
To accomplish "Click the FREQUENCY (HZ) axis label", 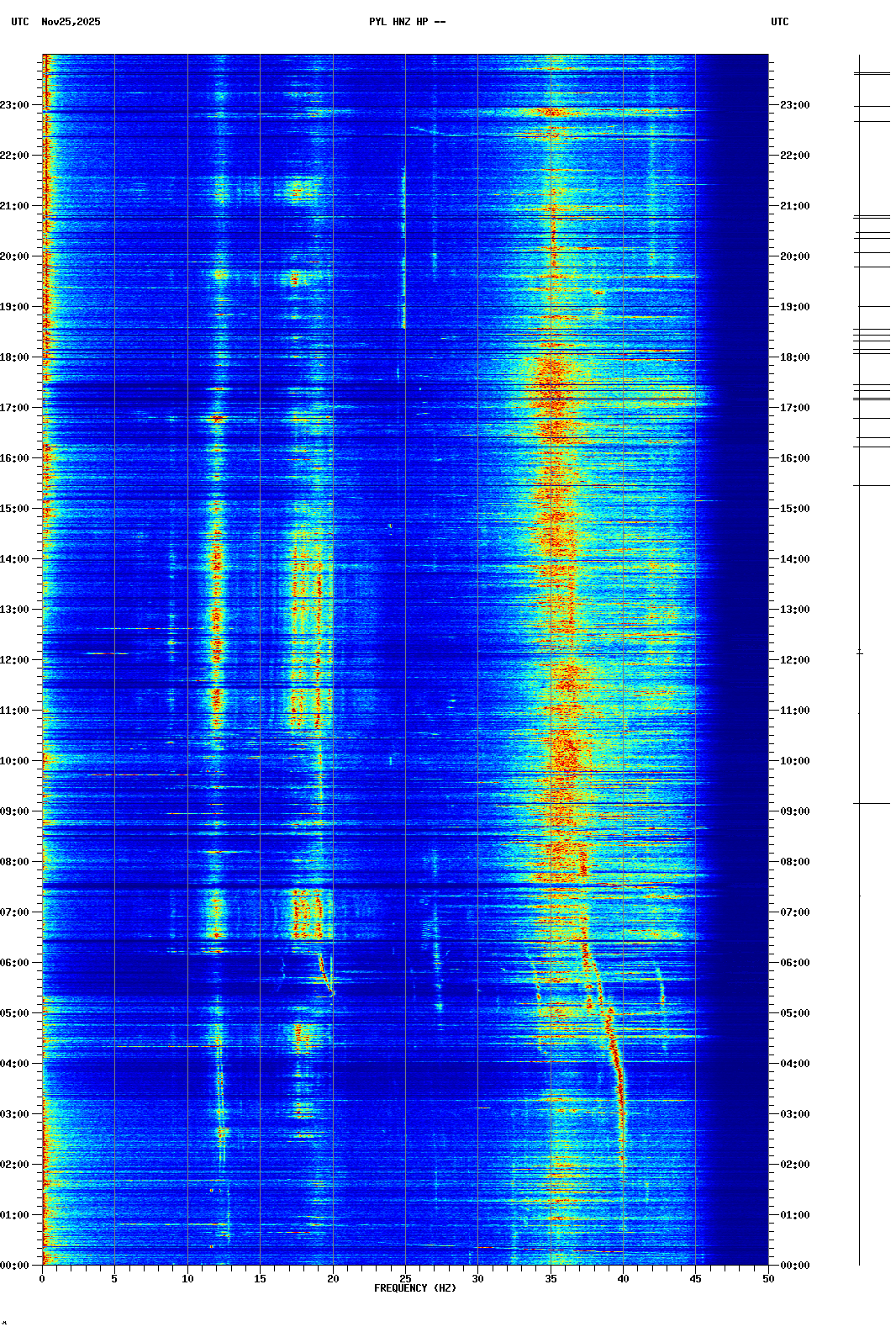I will [414, 1288].
